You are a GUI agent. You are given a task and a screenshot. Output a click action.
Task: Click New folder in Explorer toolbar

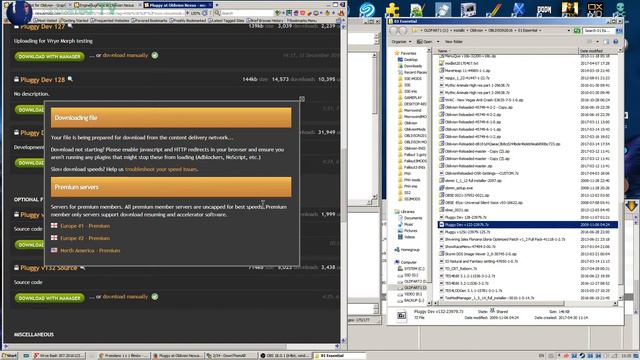pos(453,42)
